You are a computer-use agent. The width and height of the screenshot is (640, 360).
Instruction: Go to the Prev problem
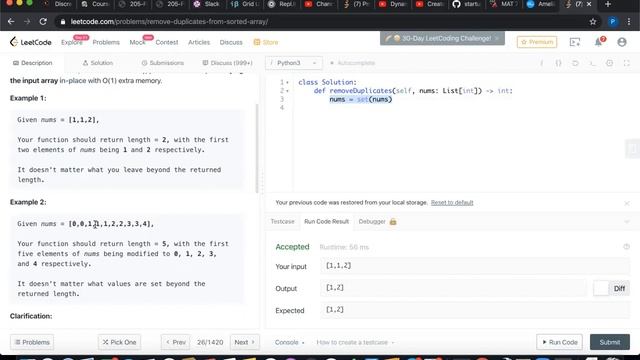[176, 342]
